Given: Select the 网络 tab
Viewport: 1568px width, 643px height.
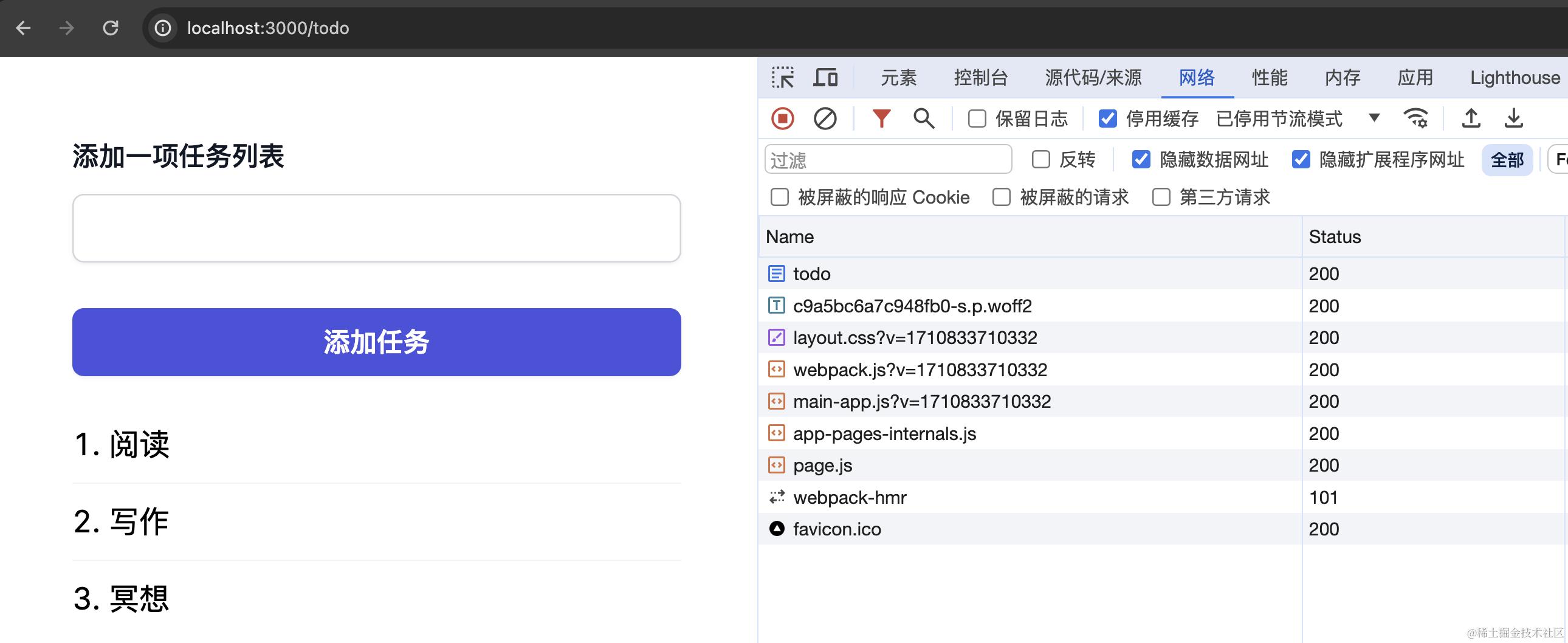Looking at the screenshot, I should pos(1197,77).
